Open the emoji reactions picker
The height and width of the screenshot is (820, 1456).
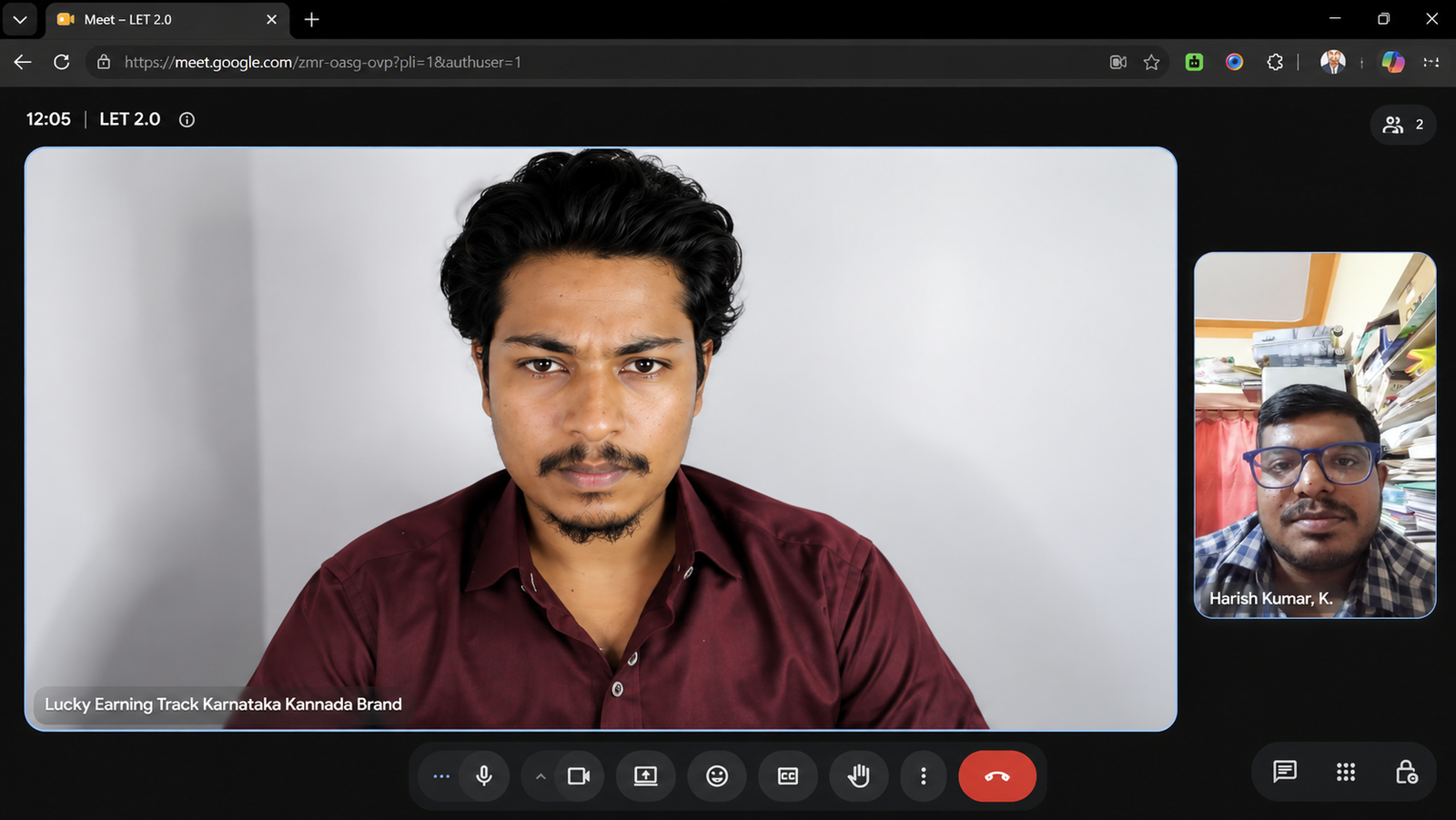coord(717,776)
